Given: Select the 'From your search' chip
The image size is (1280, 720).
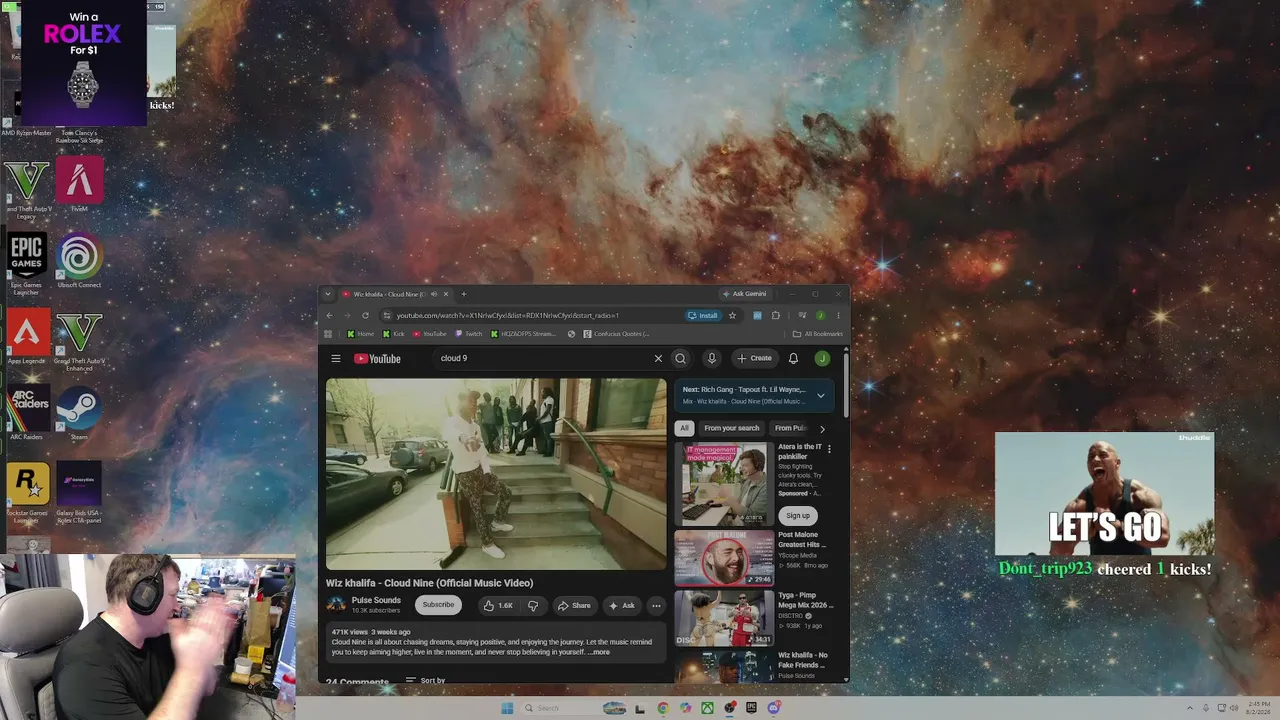Looking at the screenshot, I should [x=732, y=428].
